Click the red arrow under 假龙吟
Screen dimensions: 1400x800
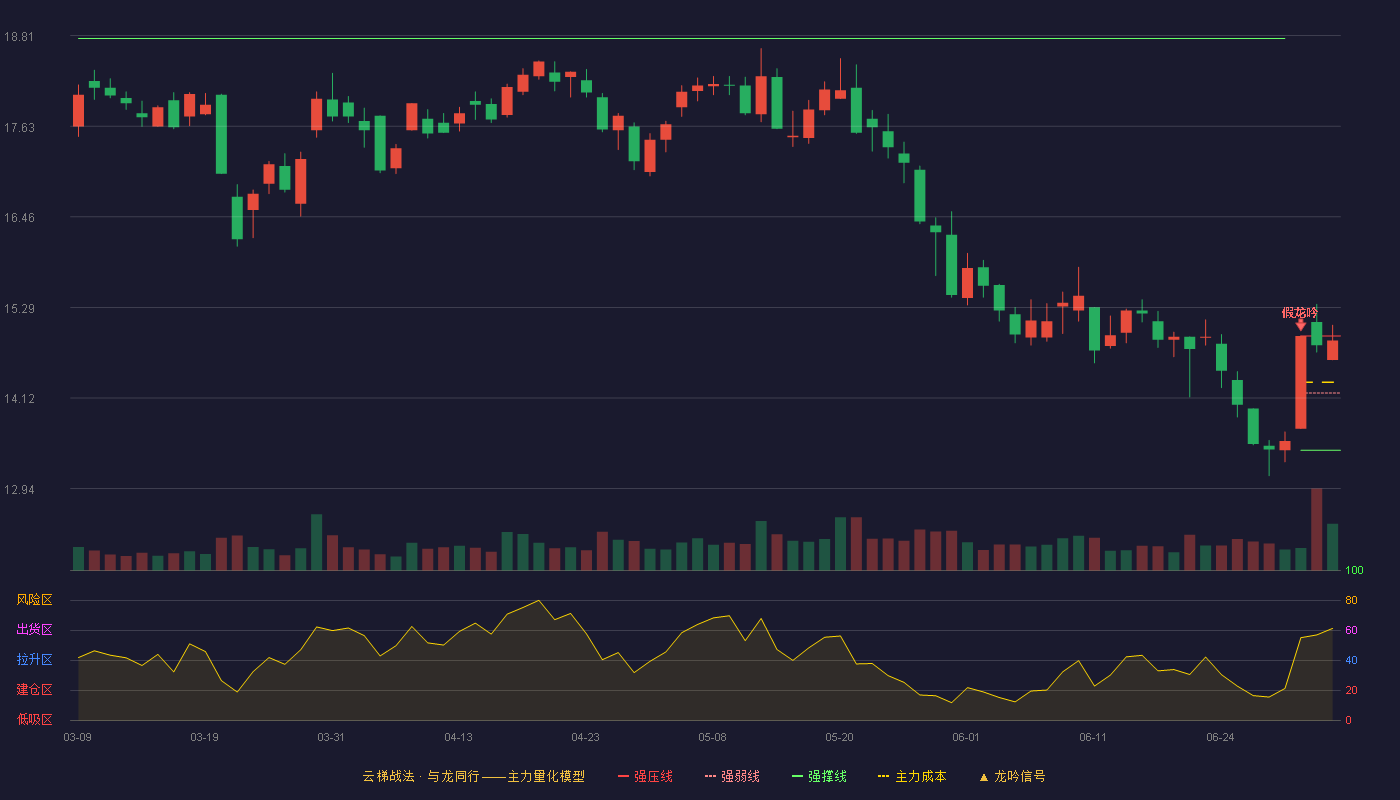(x=1300, y=325)
